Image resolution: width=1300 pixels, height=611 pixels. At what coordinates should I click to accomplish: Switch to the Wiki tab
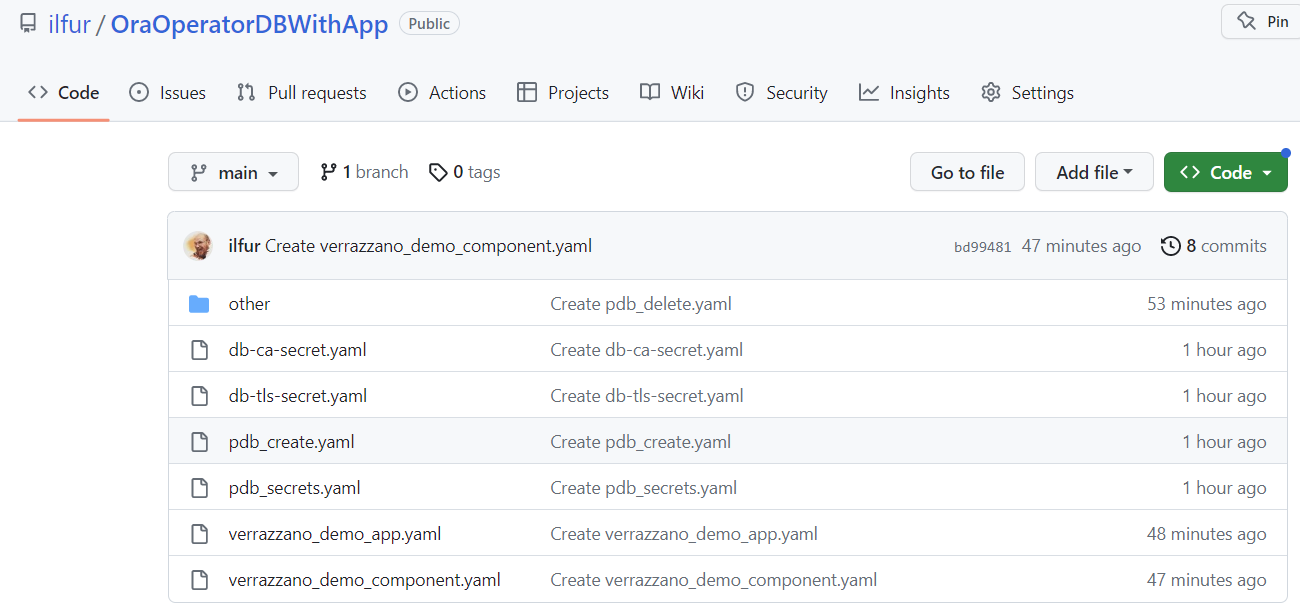(671, 92)
